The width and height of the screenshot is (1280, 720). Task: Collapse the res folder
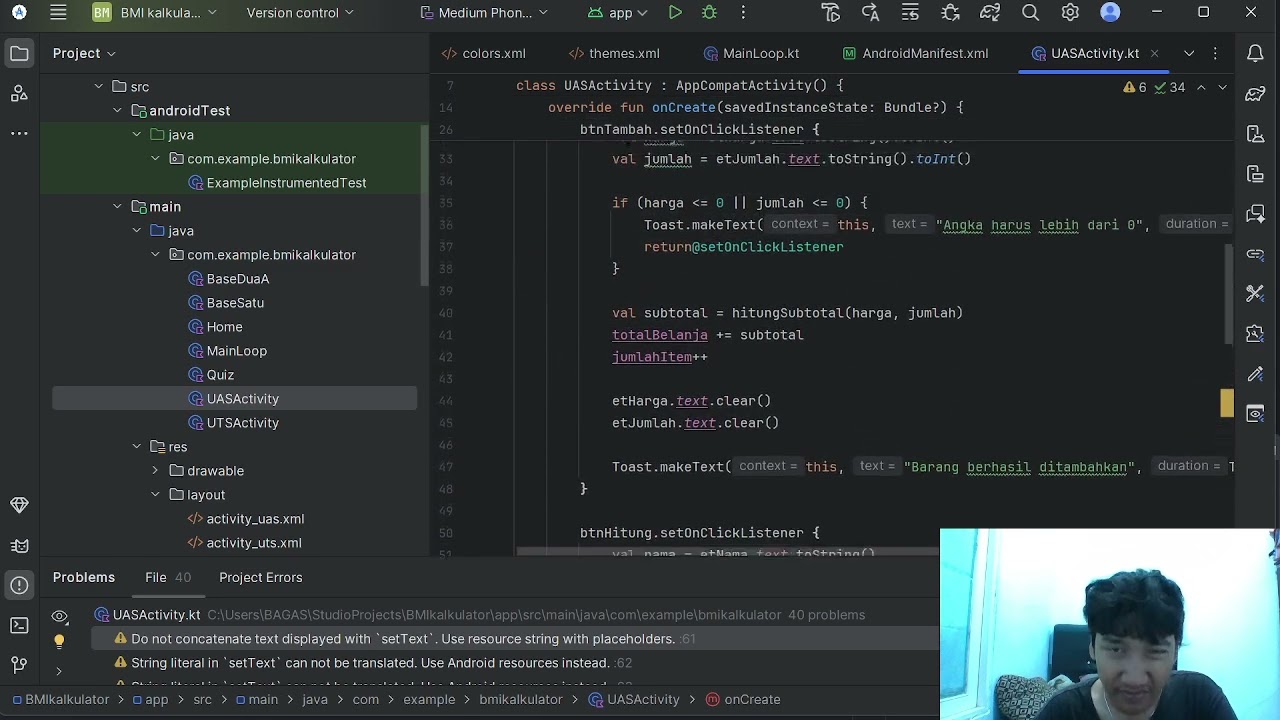coord(136,447)
